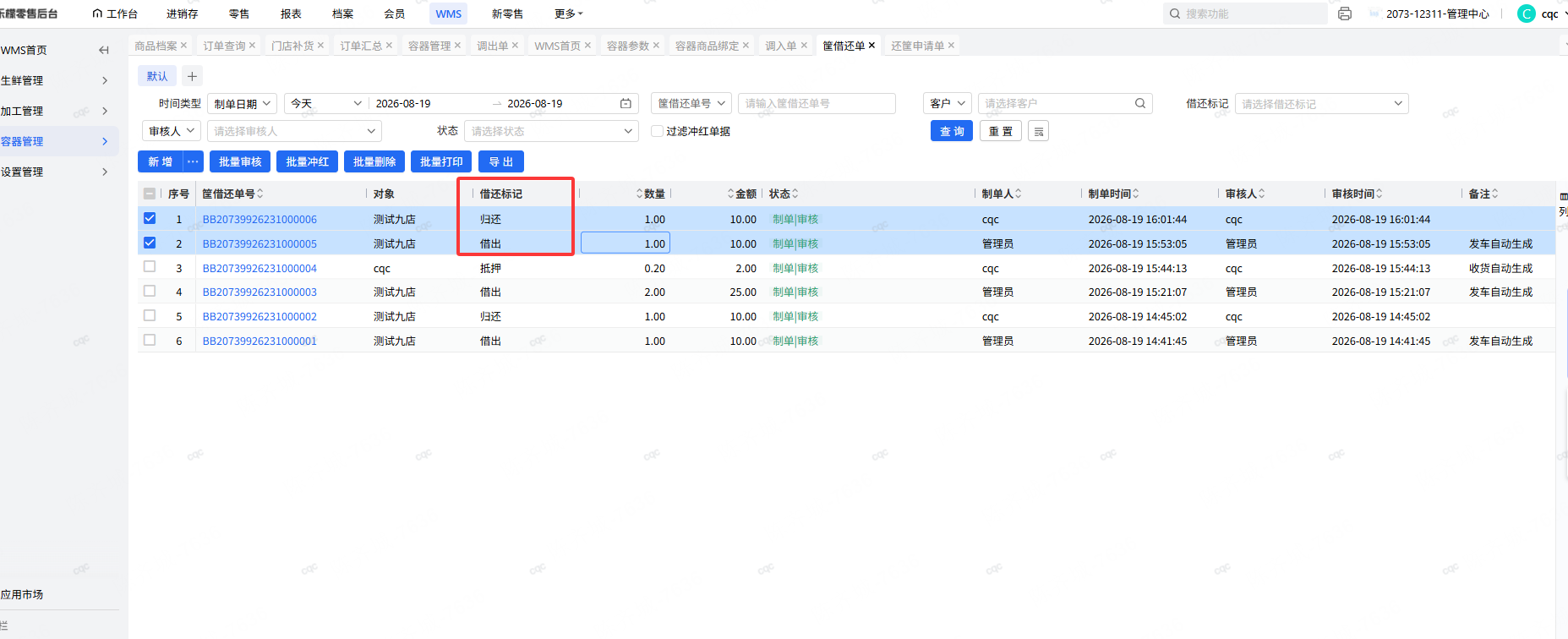Close the 订单汇总 tab
The height and width of the screenshot is (639, 1568).
(x=389, y=46)
